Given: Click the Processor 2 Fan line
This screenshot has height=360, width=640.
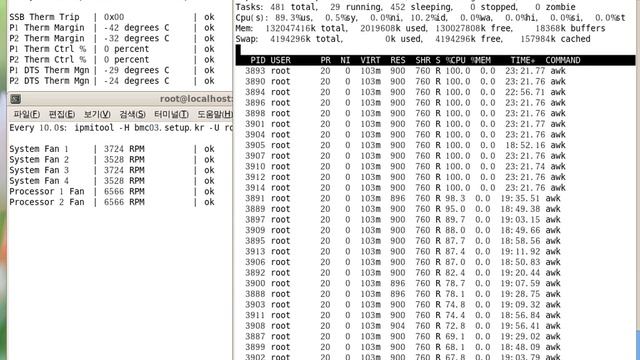Looking at the screenshot, I should (112, 202).
